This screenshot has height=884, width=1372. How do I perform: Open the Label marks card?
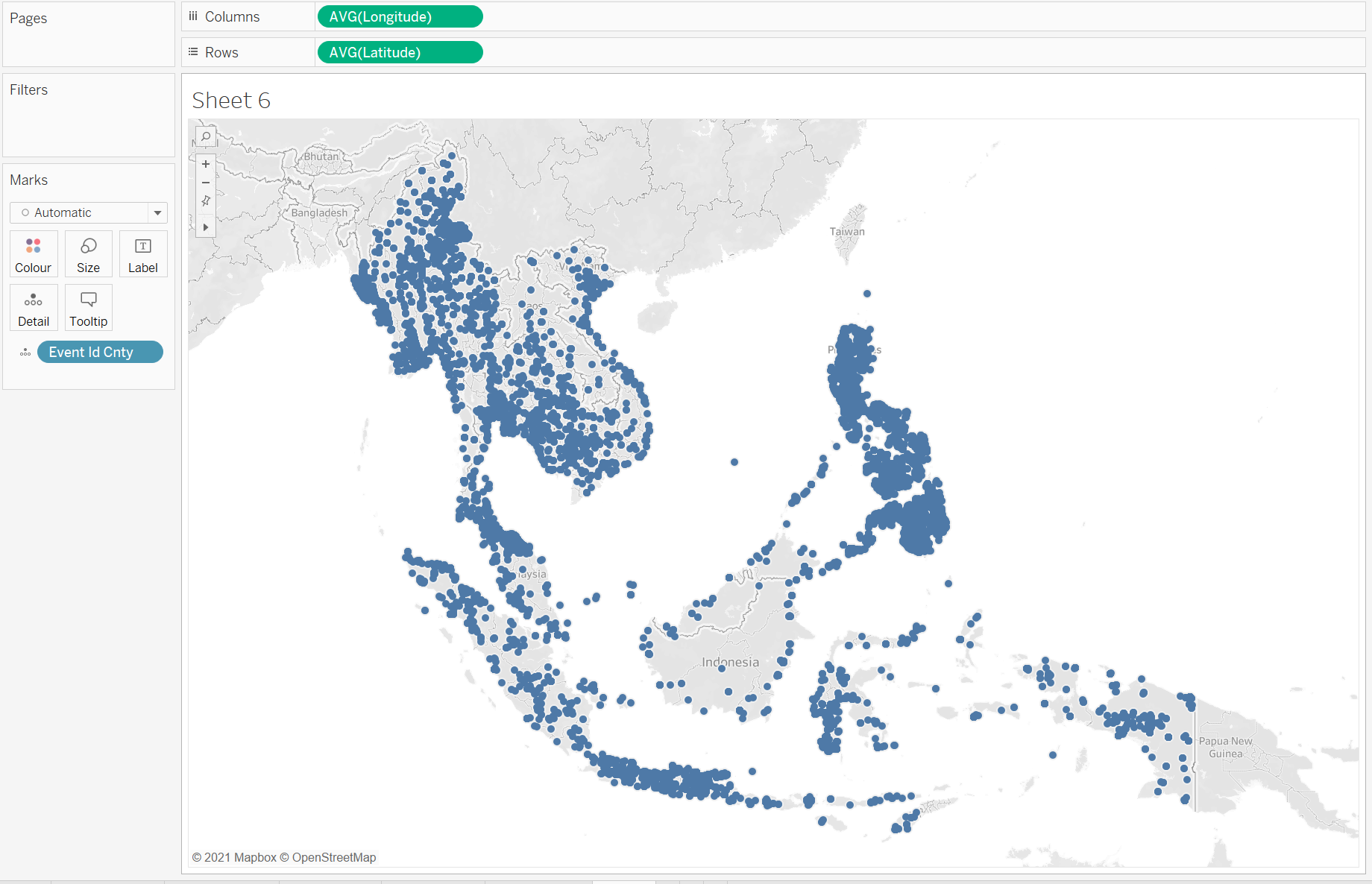click(x=142, y=254)
